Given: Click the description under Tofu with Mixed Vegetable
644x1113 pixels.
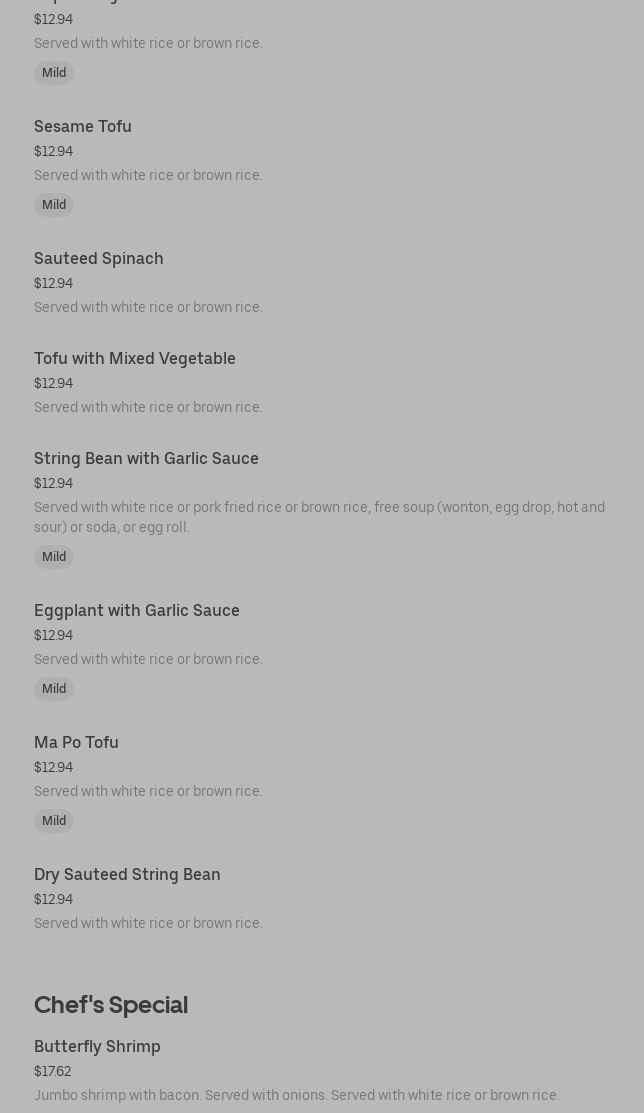Looking at the screenshot, I should click(x=148, y=408).
